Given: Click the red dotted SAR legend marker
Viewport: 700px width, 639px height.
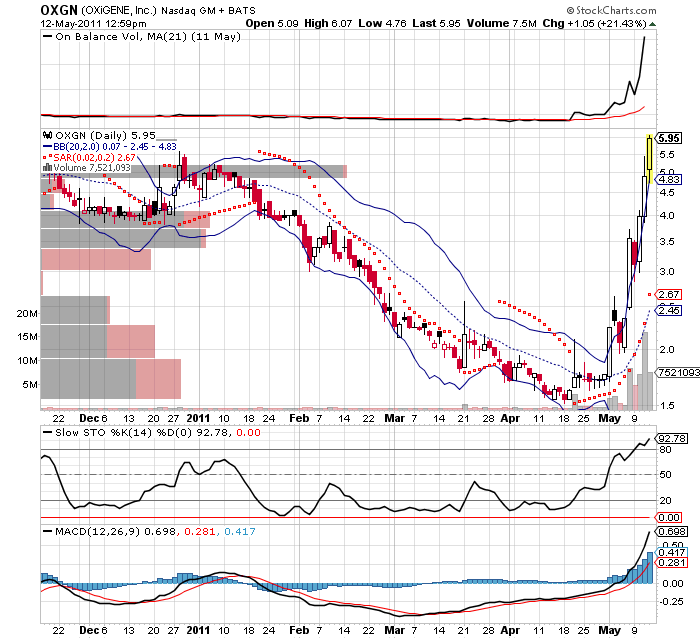Looking at the screenshot, I should pos(47,158).
